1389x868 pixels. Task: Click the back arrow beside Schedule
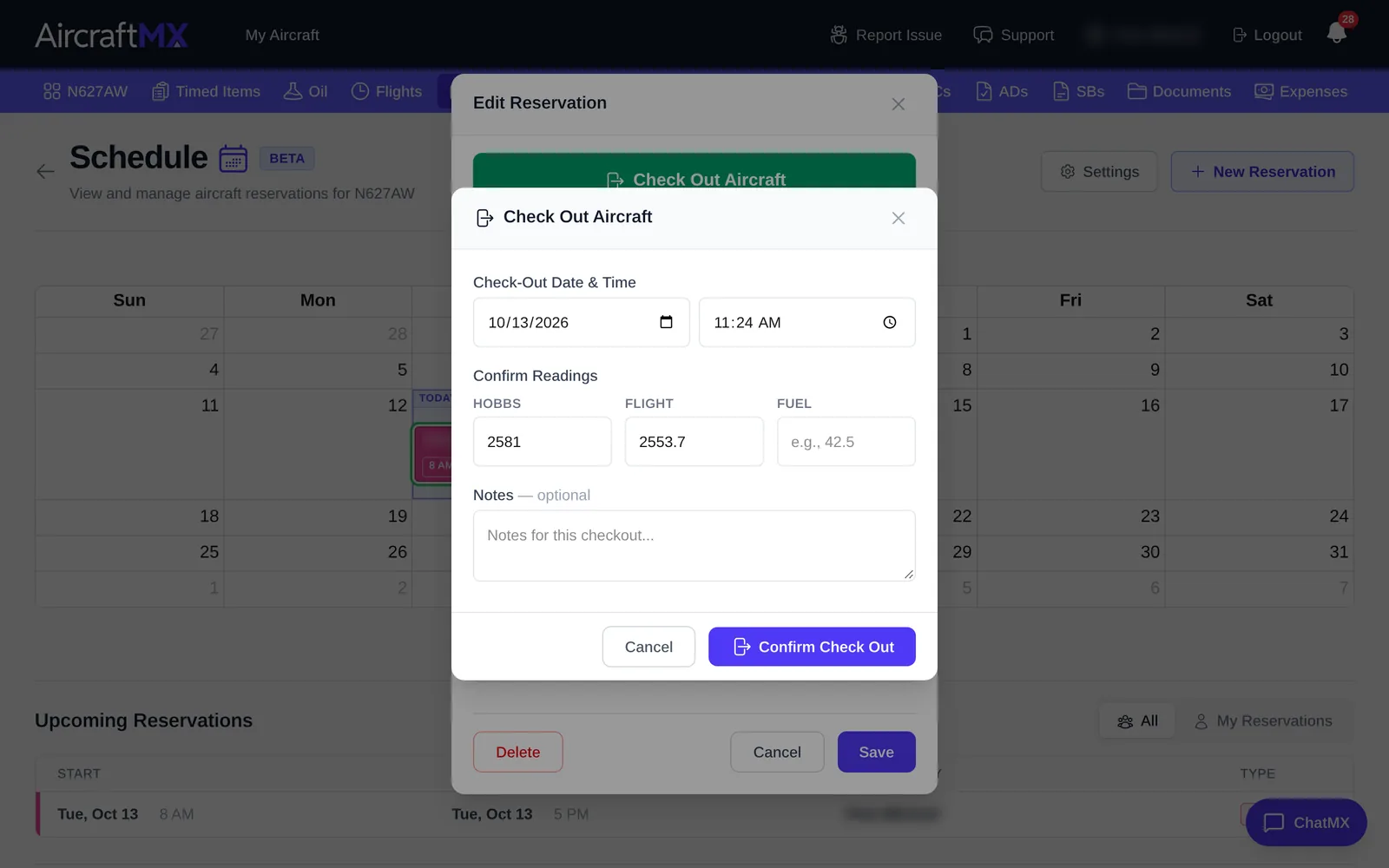(46, 171)
